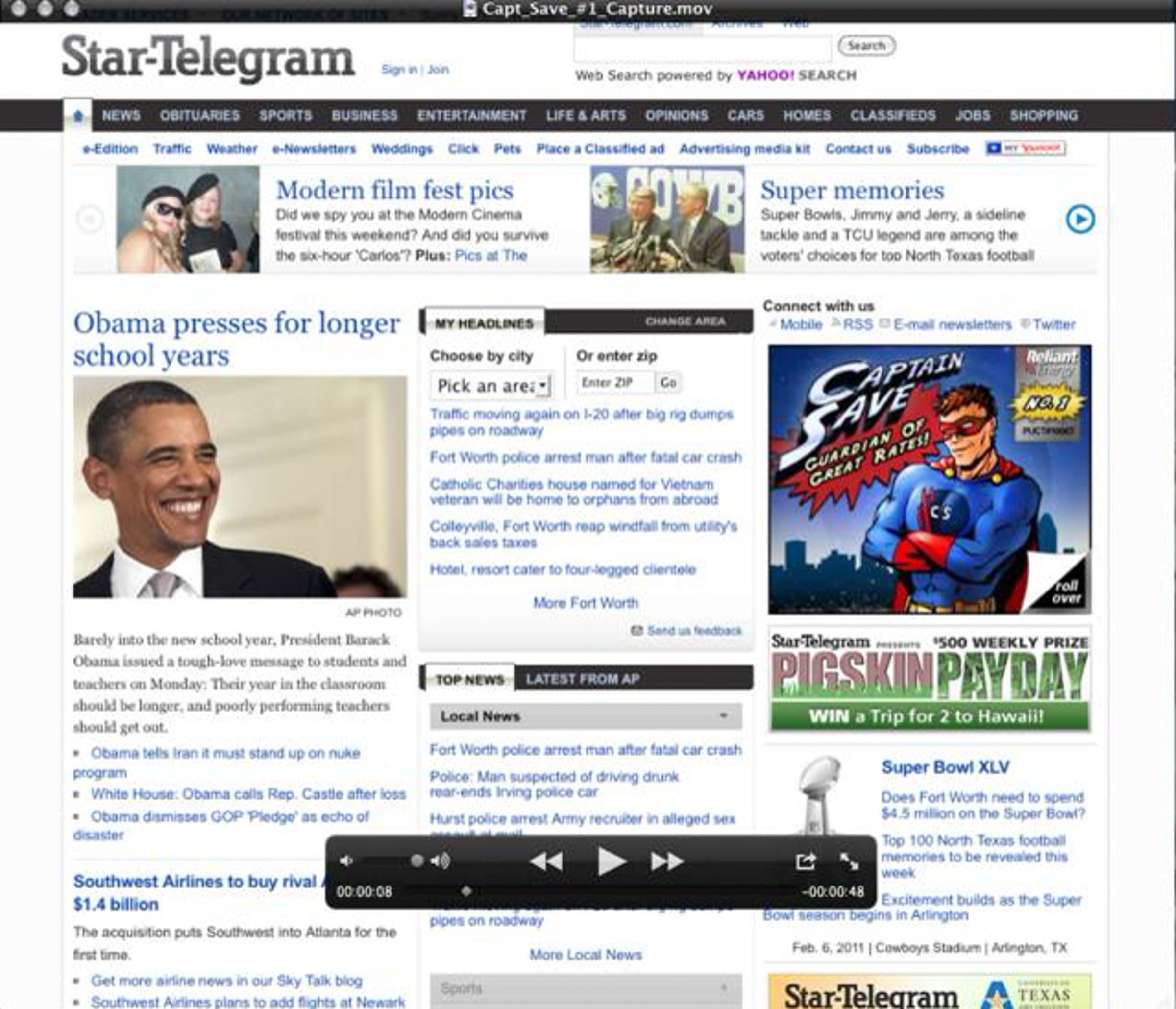
Task: Switch to the MY HEADLINES tab
Action: coord(484,323)
